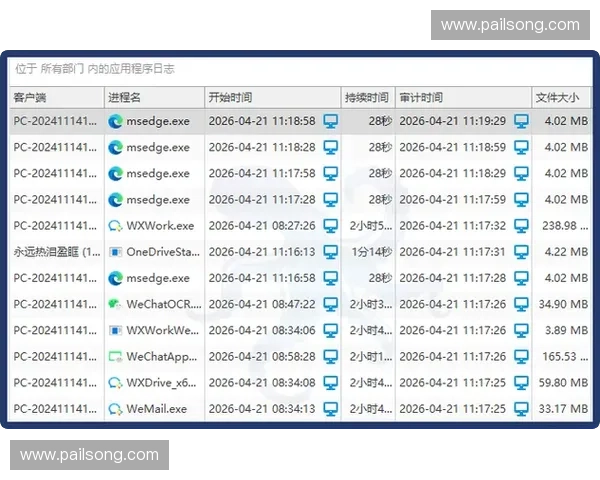This screenshot has height=480, width=600.
Task: Select audit time 2026-04-21 11:18:29
Action: [x=453, y=174]
